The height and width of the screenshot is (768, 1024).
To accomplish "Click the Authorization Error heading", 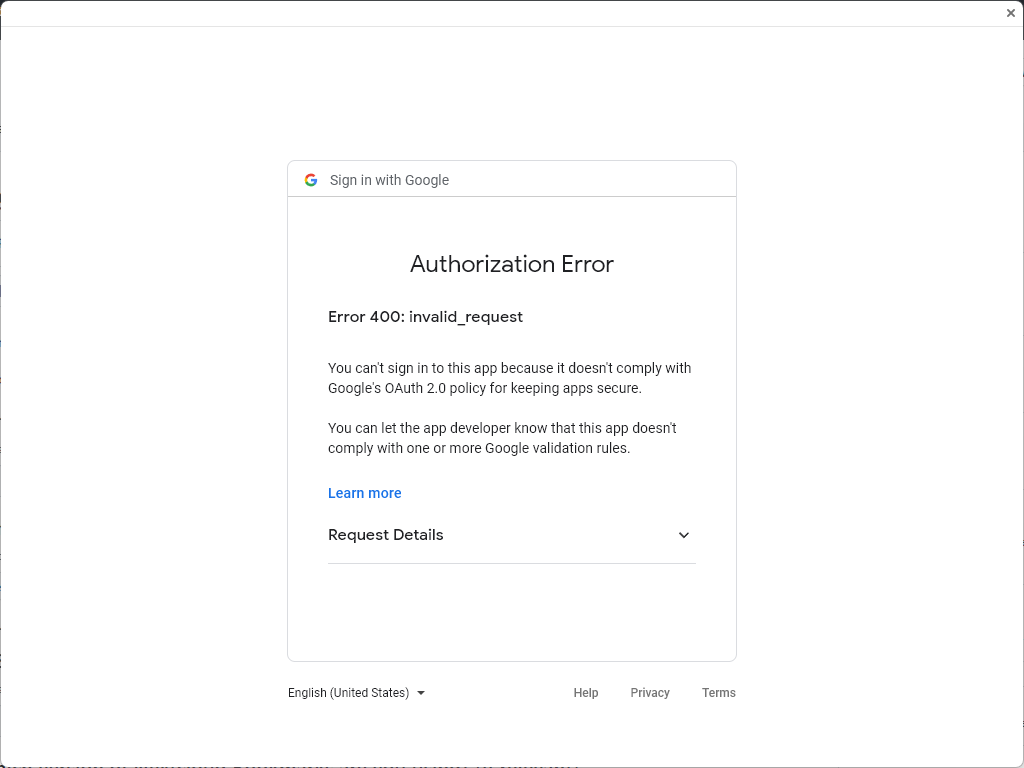I will (x=512, y=264).
